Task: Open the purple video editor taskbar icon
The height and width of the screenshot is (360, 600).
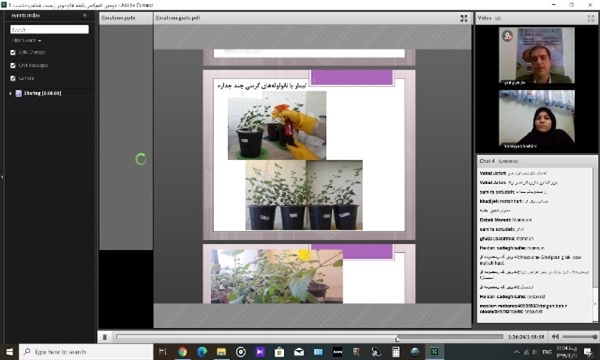Action: (260, 352)
